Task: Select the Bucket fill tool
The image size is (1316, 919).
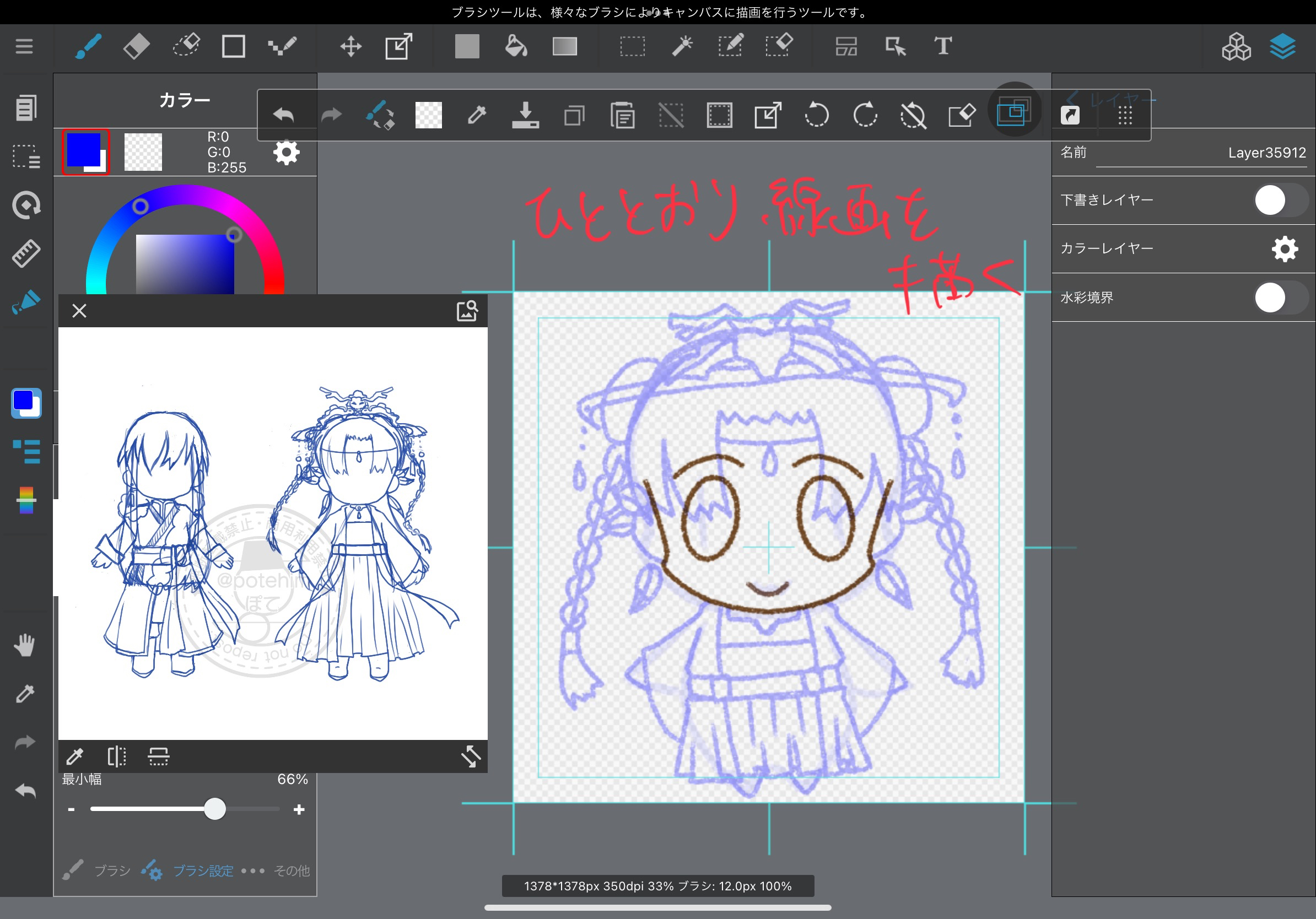Action: click(x=515, y=46)
